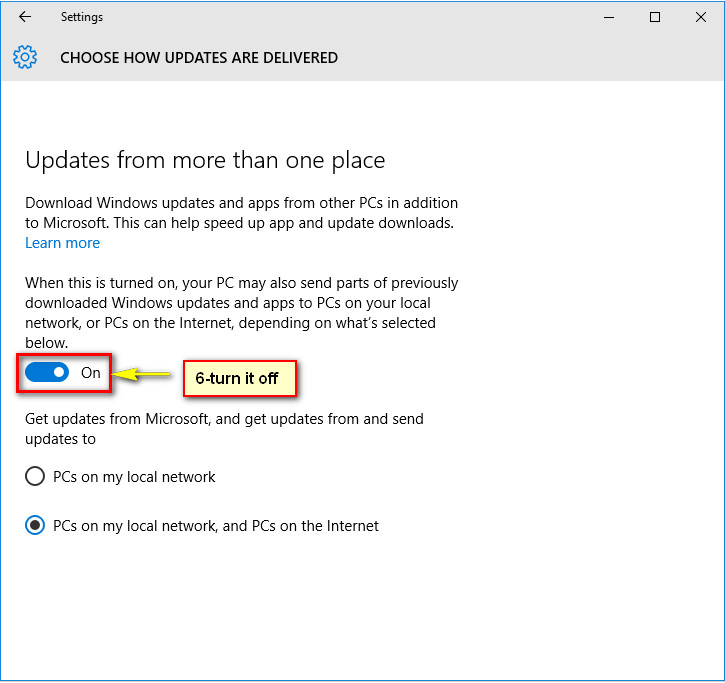Click the 'Get updates from Microsoft' text
This screenshot has height=683, width=725.
pyautogui.click(x=224, y=428)
